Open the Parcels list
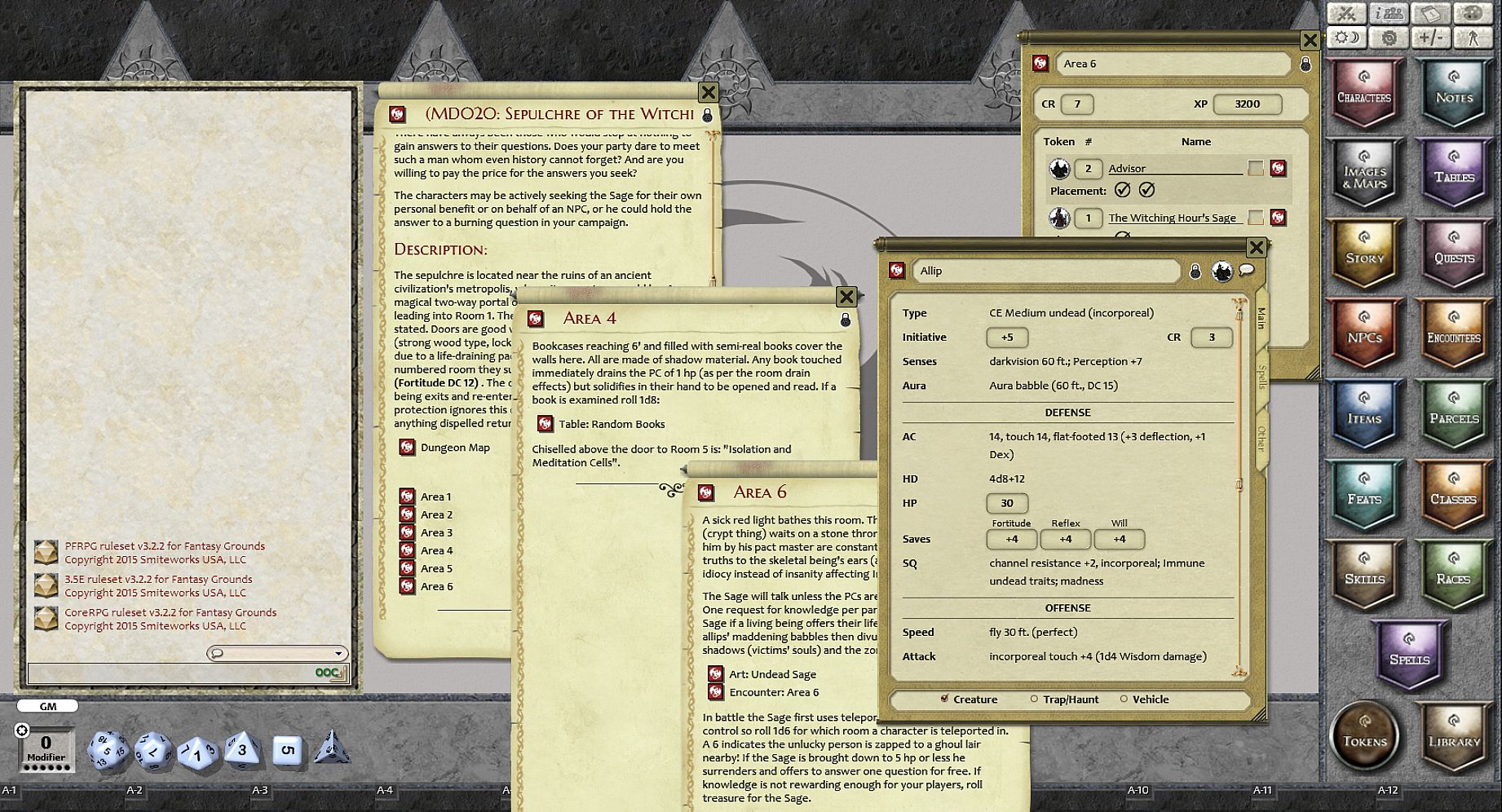 (1454, 415)
